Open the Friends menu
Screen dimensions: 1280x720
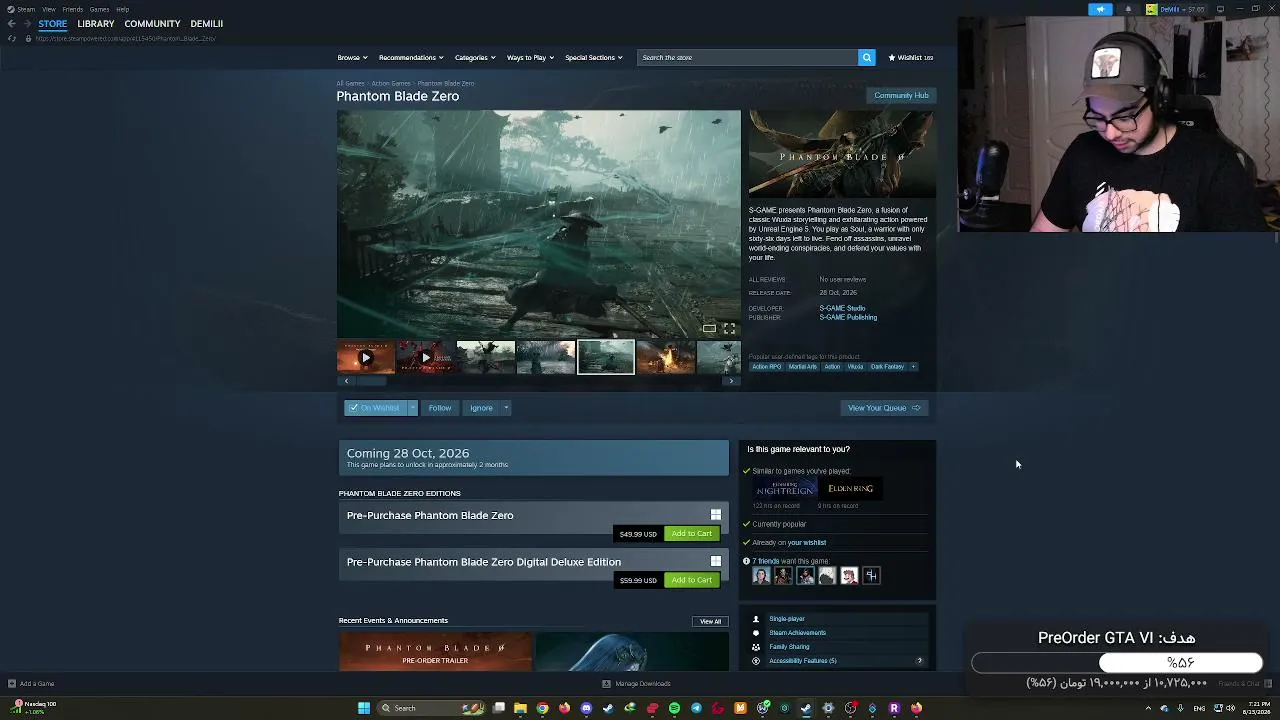point(73,9)
